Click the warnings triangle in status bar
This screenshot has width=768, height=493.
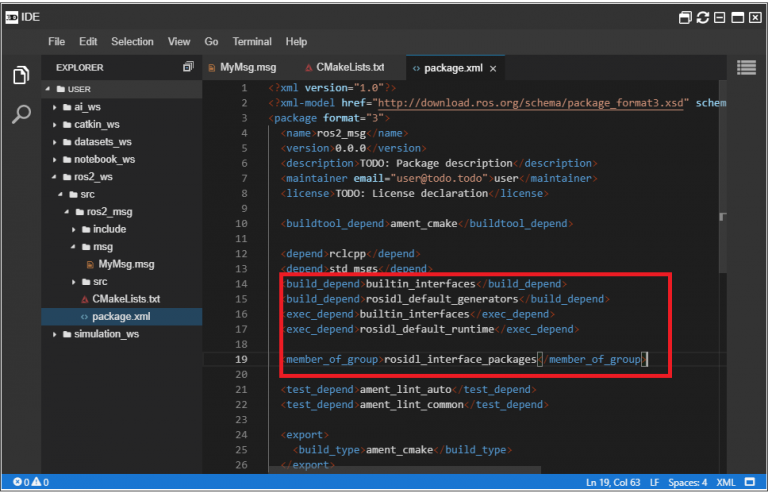(36, 482)
